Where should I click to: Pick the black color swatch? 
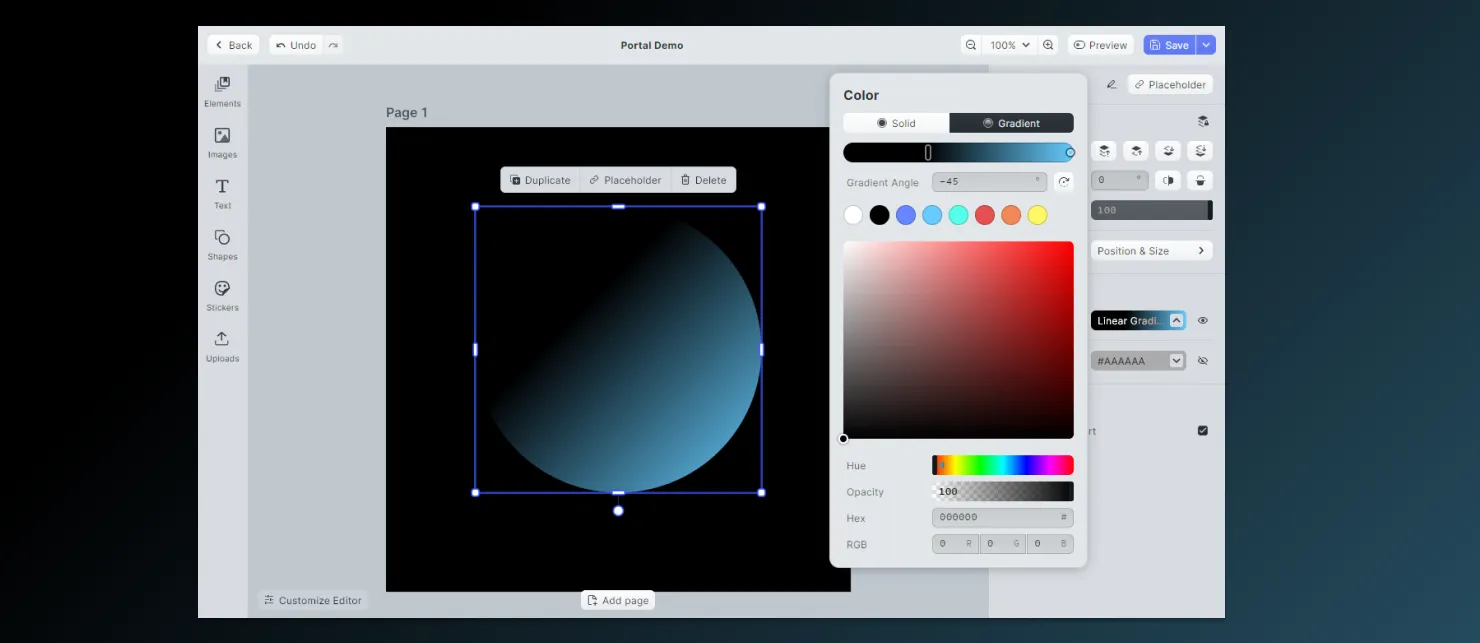click(879, 215)
